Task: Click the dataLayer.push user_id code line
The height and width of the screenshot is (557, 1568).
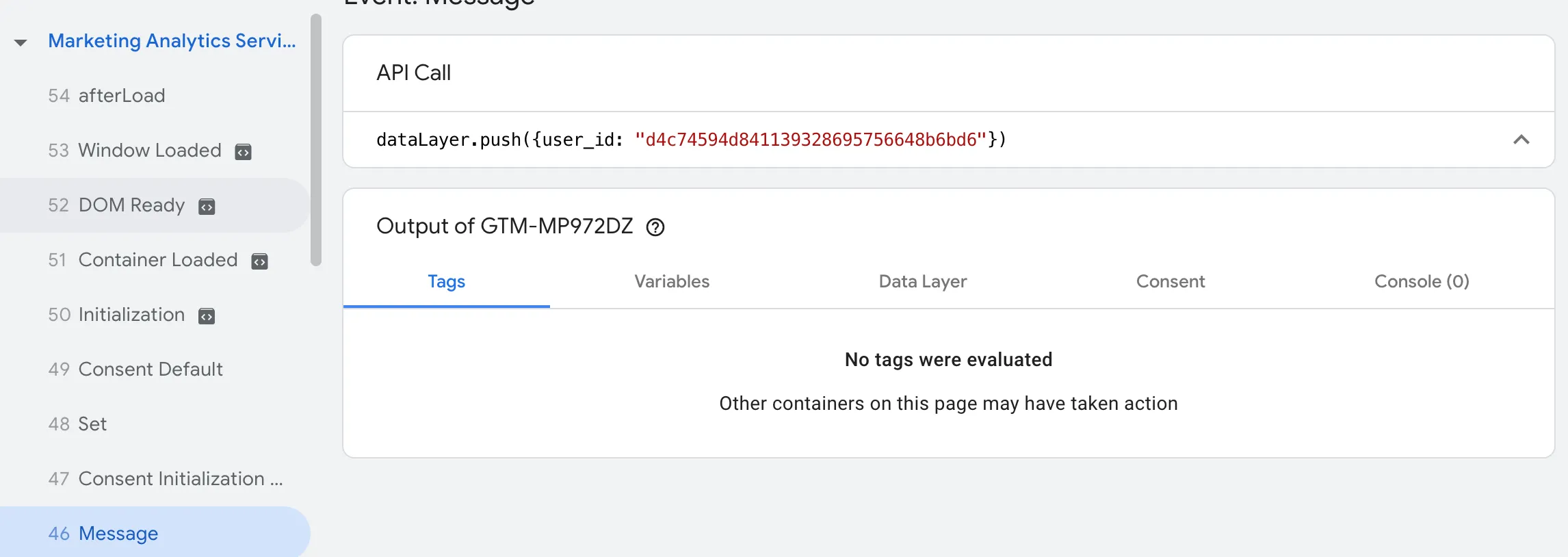Action: [691, 140]
